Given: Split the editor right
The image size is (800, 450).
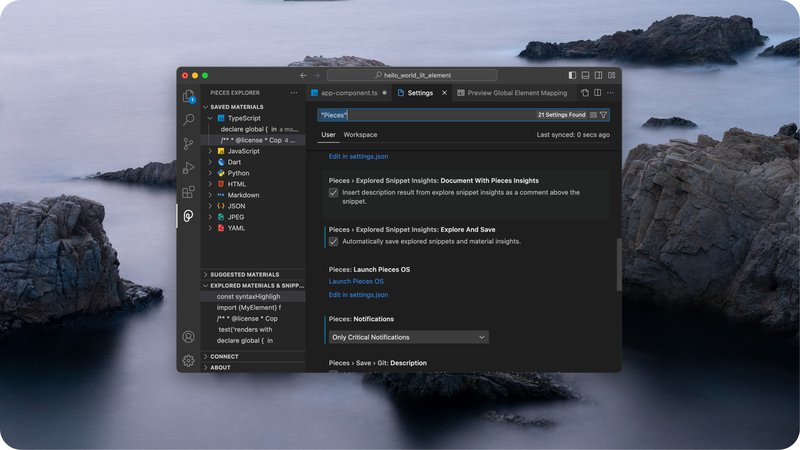Looking at the screenshot, I should [597, 93].
